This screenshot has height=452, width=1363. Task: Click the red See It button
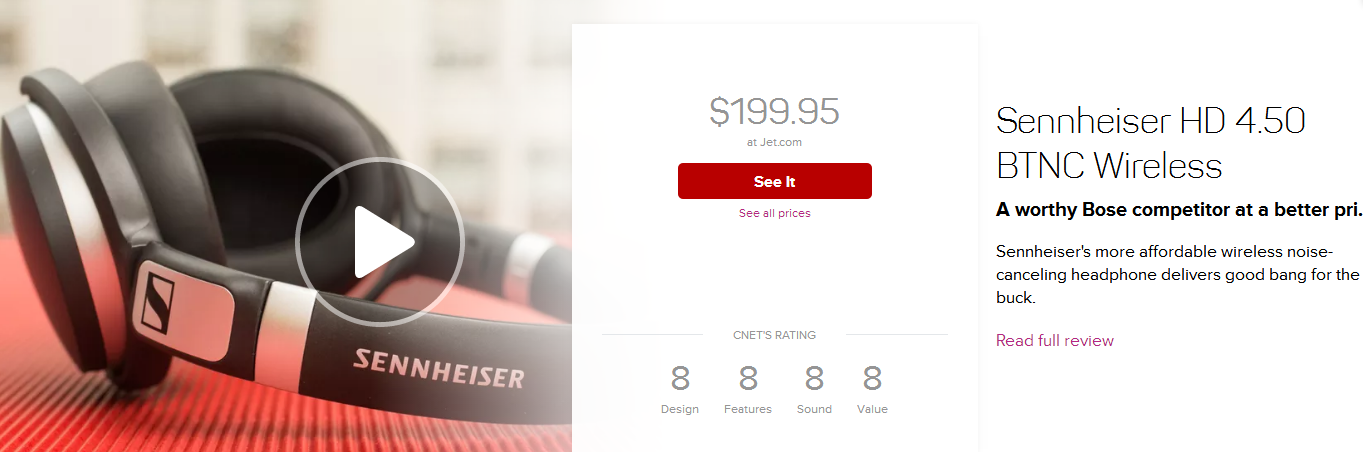click(775, 181)
